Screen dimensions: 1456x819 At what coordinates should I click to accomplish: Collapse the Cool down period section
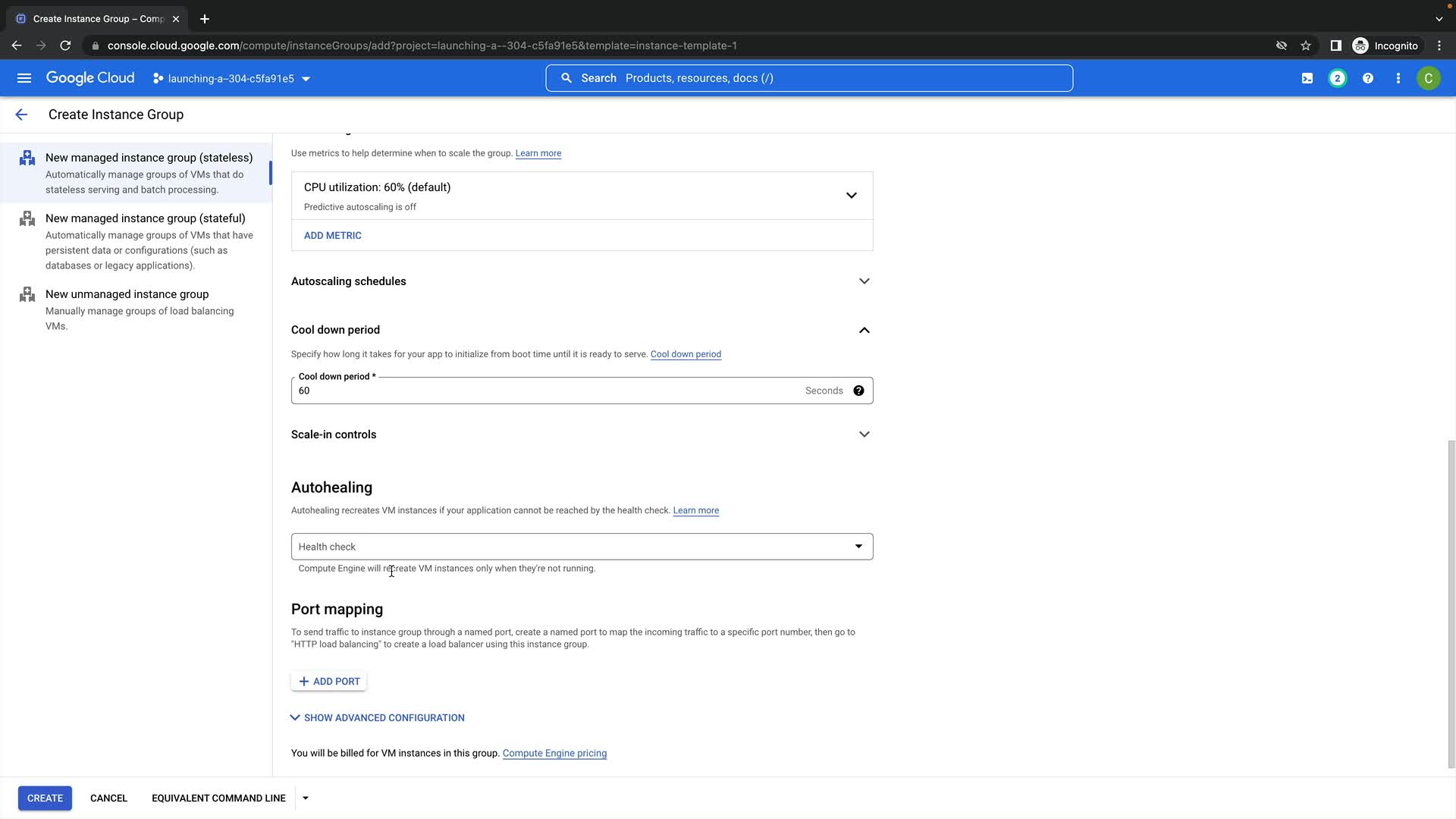point(864,330)
